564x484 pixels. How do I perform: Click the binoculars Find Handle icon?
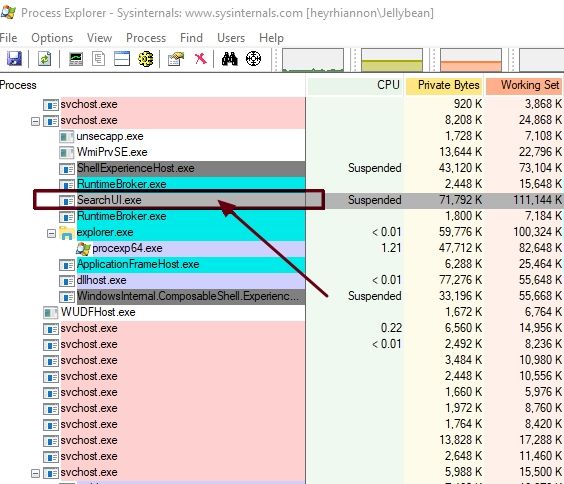point(229,59)
